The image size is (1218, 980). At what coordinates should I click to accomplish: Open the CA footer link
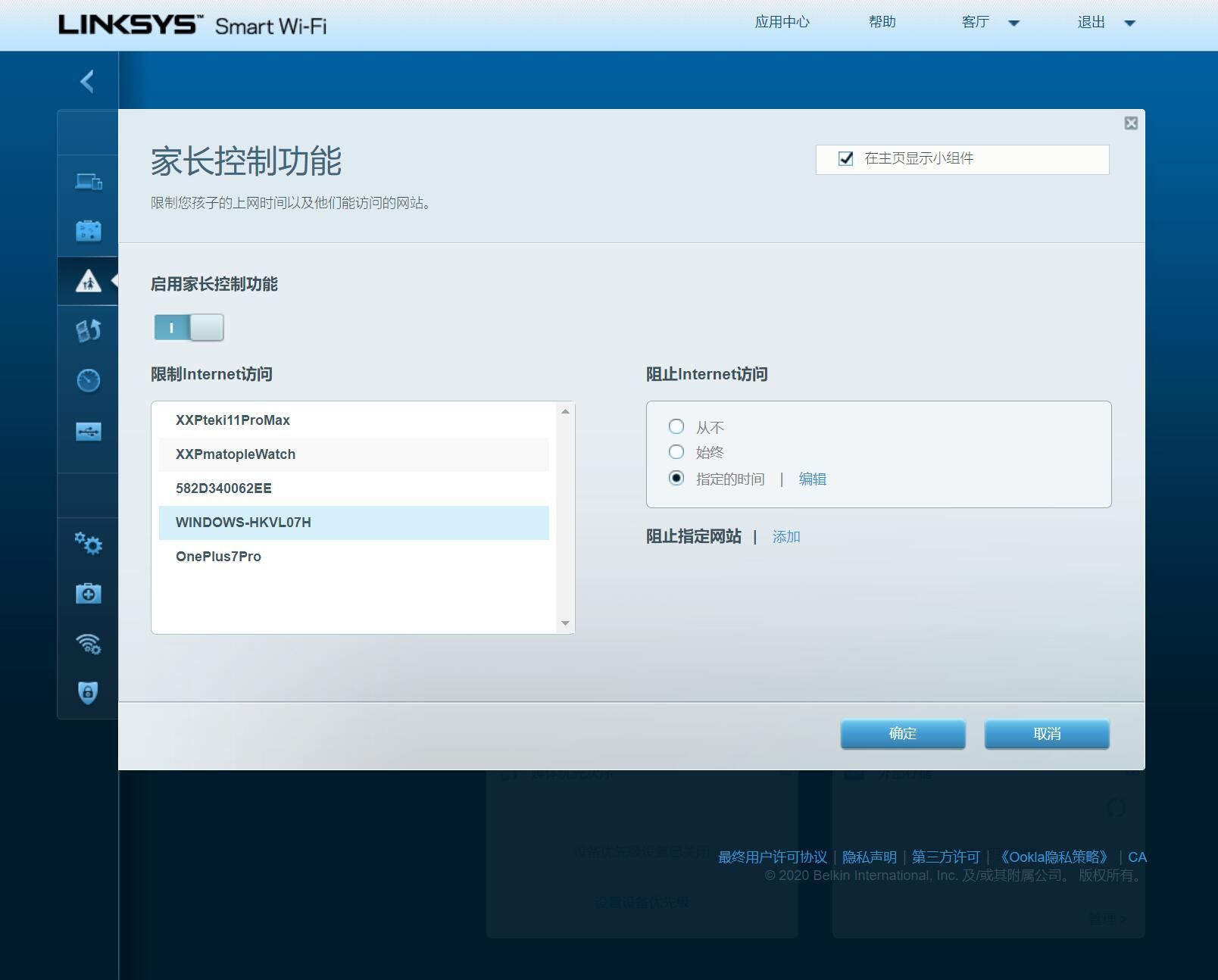1137,857
